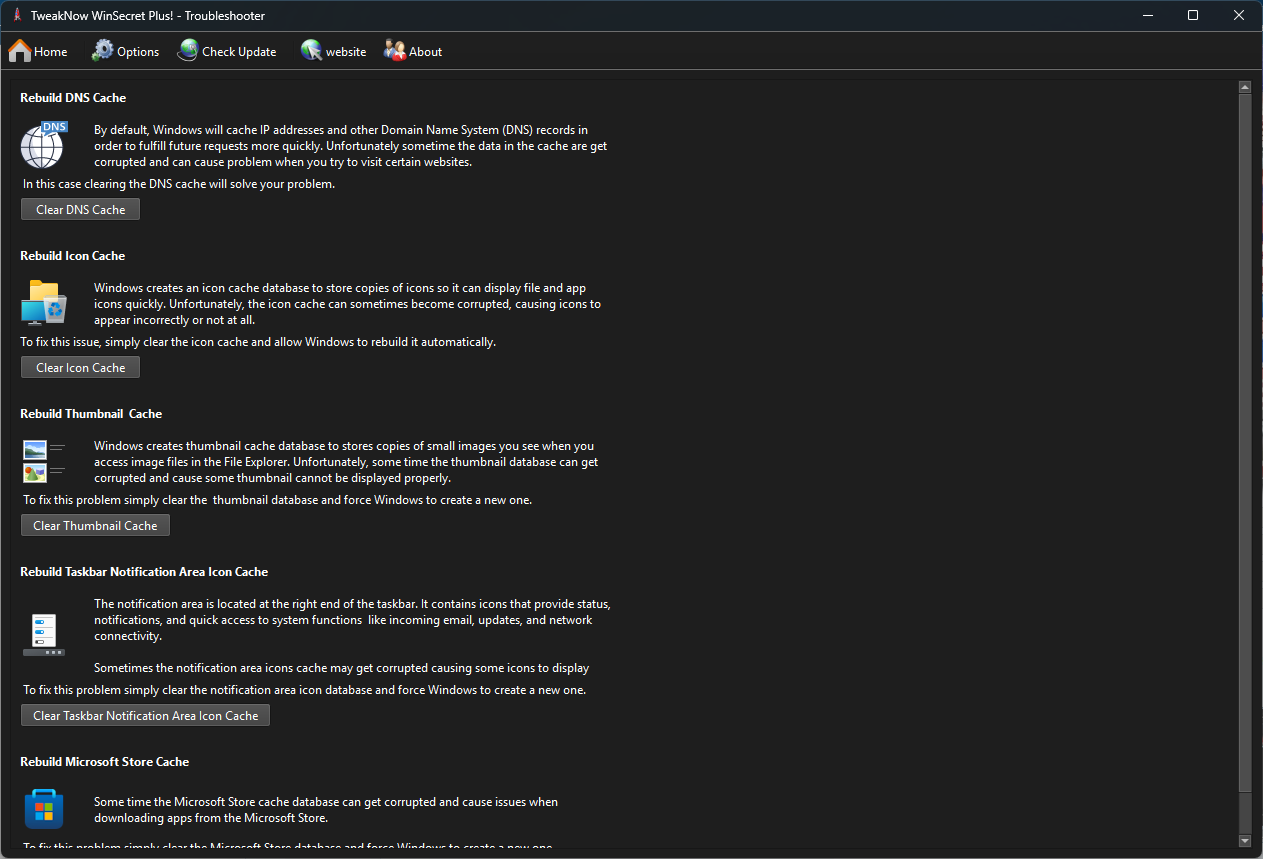Image resolution: width=1263 pixels, height=859 pixels.
Task: Click Clear Taskbar Notification Area Icon Cache
Action: pyautogui.click(x=145, y=715)
